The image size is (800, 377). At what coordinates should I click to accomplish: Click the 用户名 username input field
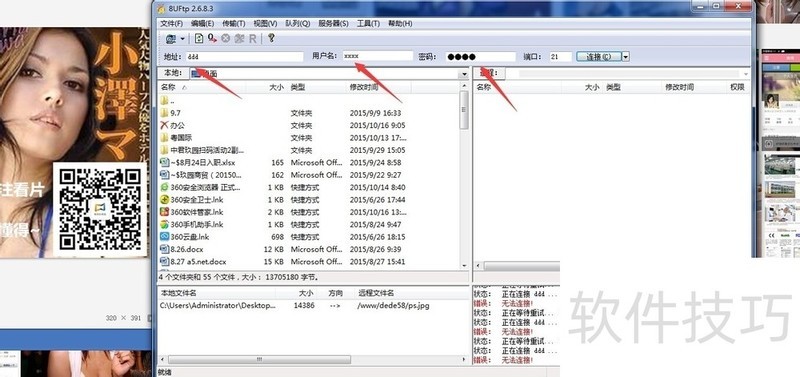point(377,56)
